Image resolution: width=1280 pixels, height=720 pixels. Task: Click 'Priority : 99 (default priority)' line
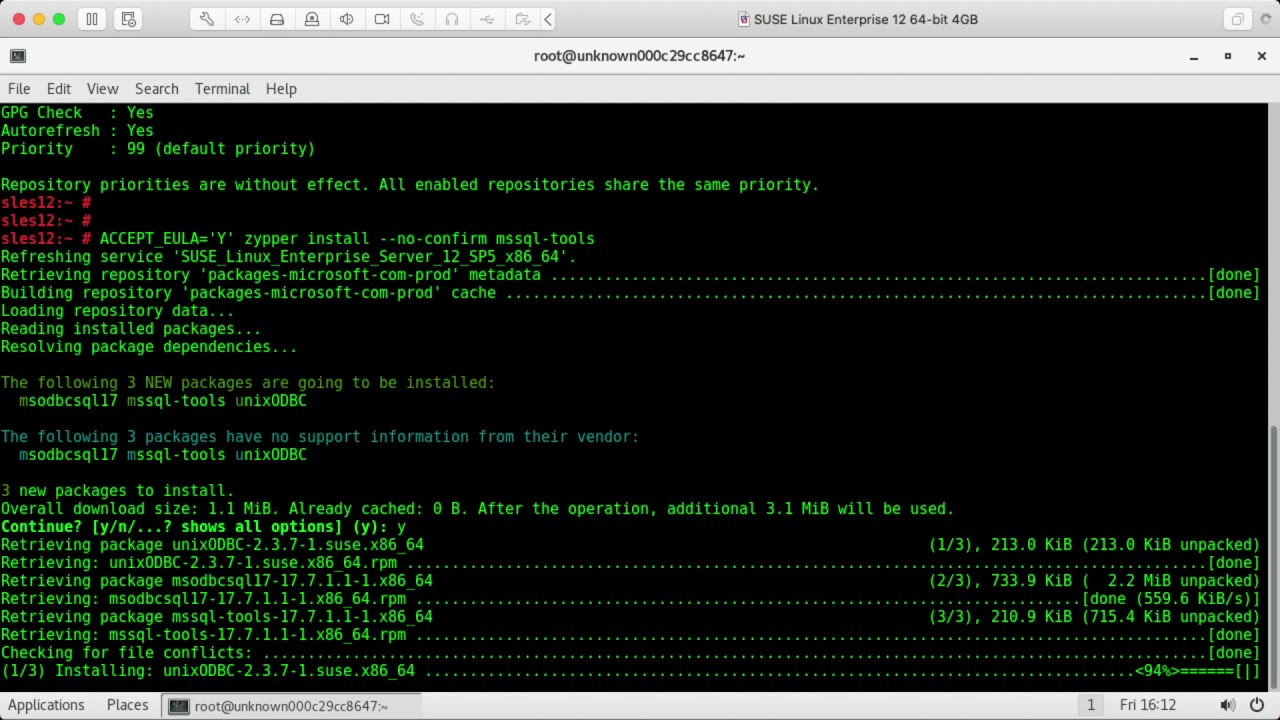coord(158,149)
